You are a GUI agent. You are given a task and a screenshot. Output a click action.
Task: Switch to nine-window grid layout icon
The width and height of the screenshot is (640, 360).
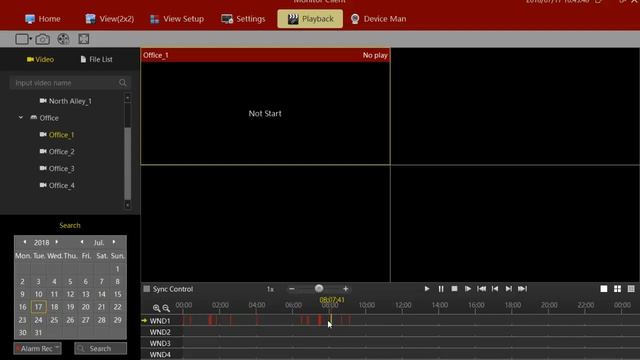631,289
